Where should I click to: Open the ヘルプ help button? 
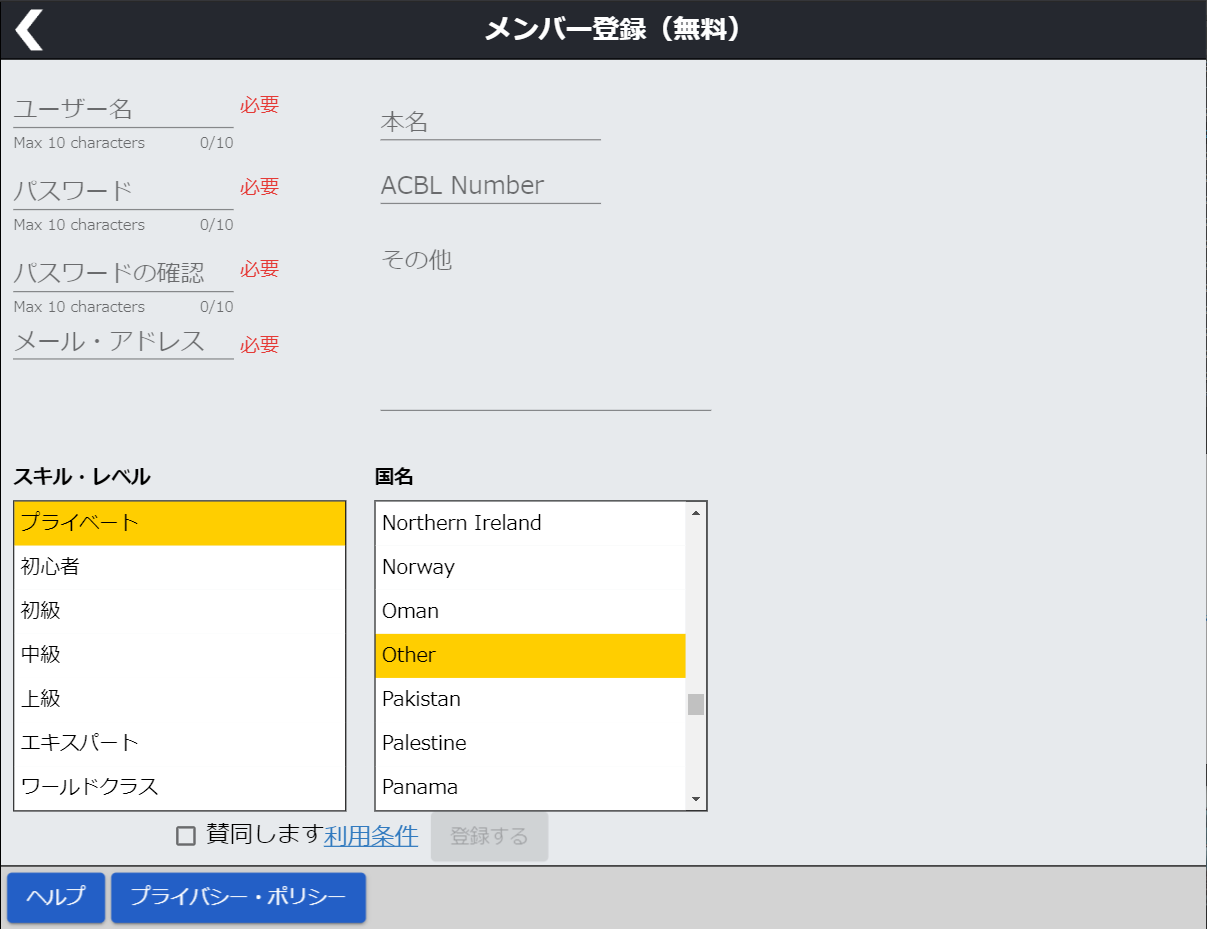(56, 897)
